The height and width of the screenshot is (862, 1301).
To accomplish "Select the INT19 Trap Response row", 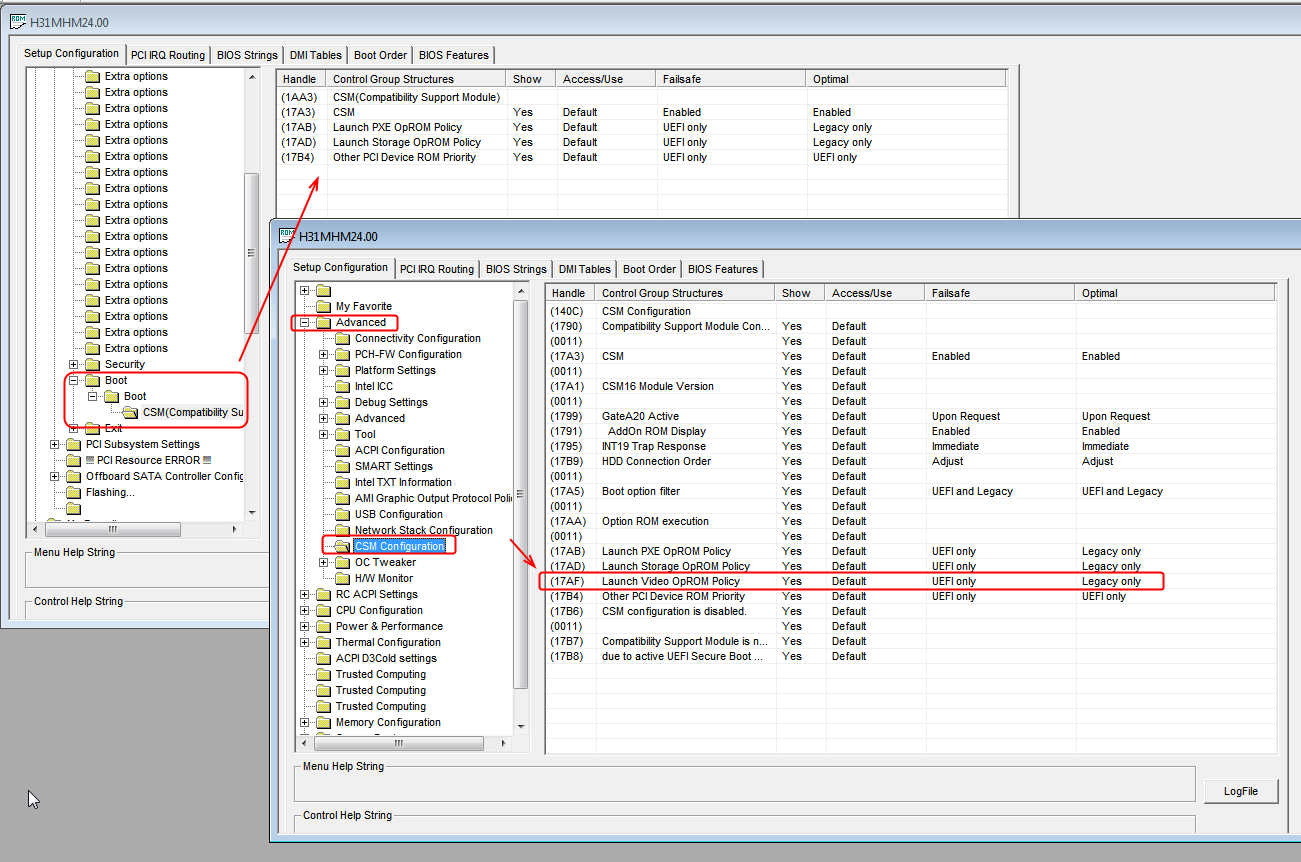I will click(910, 446).
